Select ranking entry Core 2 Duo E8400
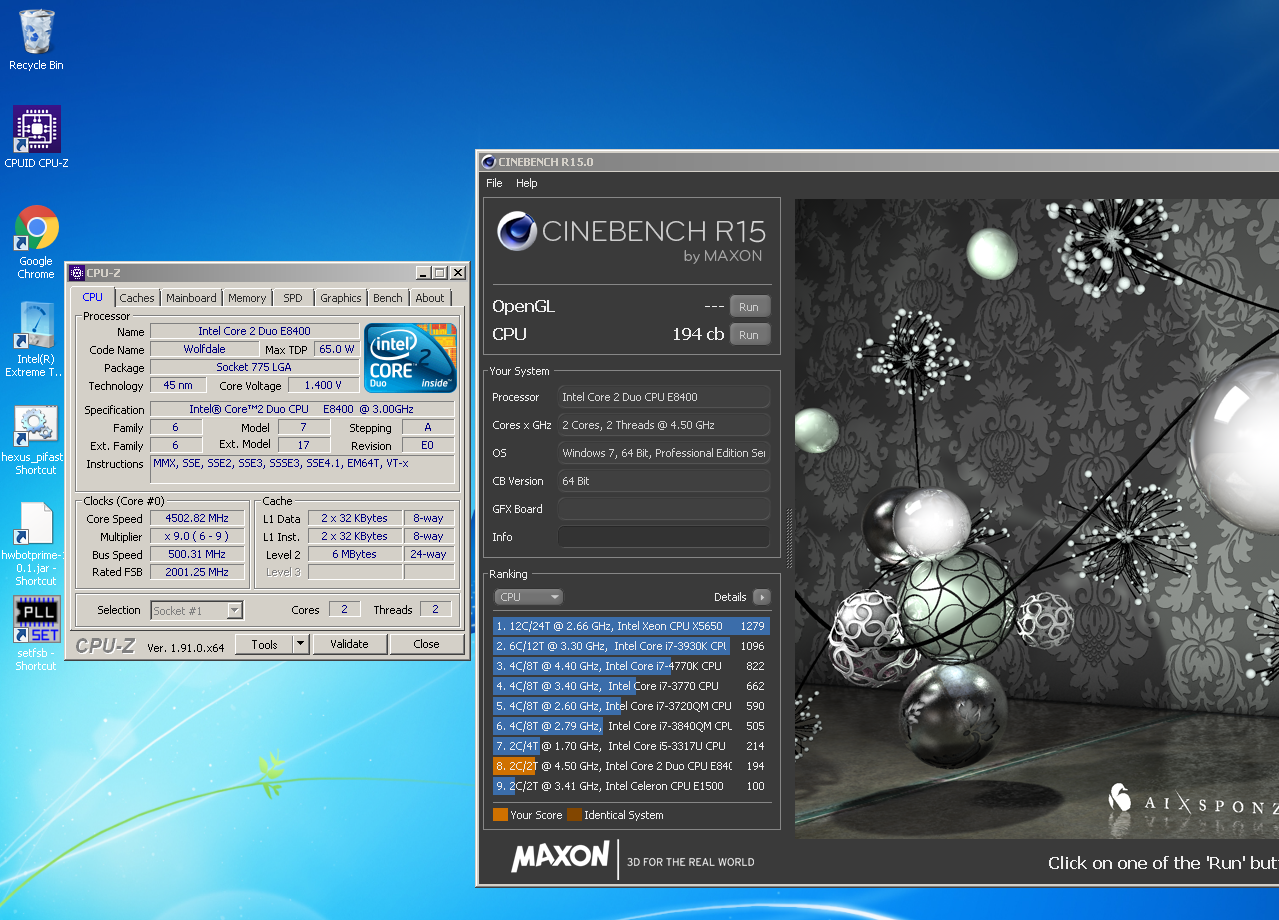This screenshot has height=920, width=1279. click(632, 766)
